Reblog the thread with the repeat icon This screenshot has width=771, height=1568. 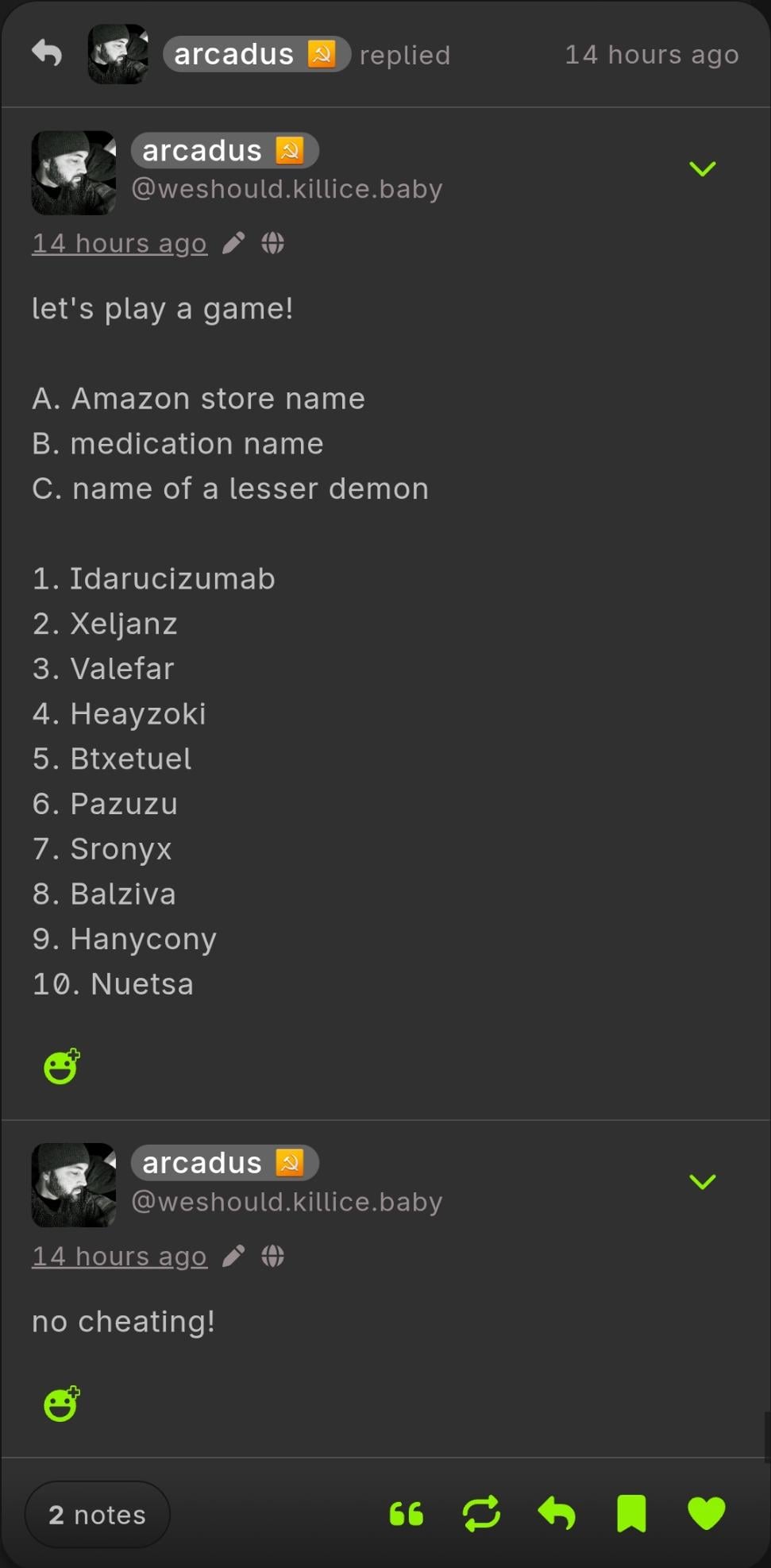pyautogui.click(x=481, y=1513)
